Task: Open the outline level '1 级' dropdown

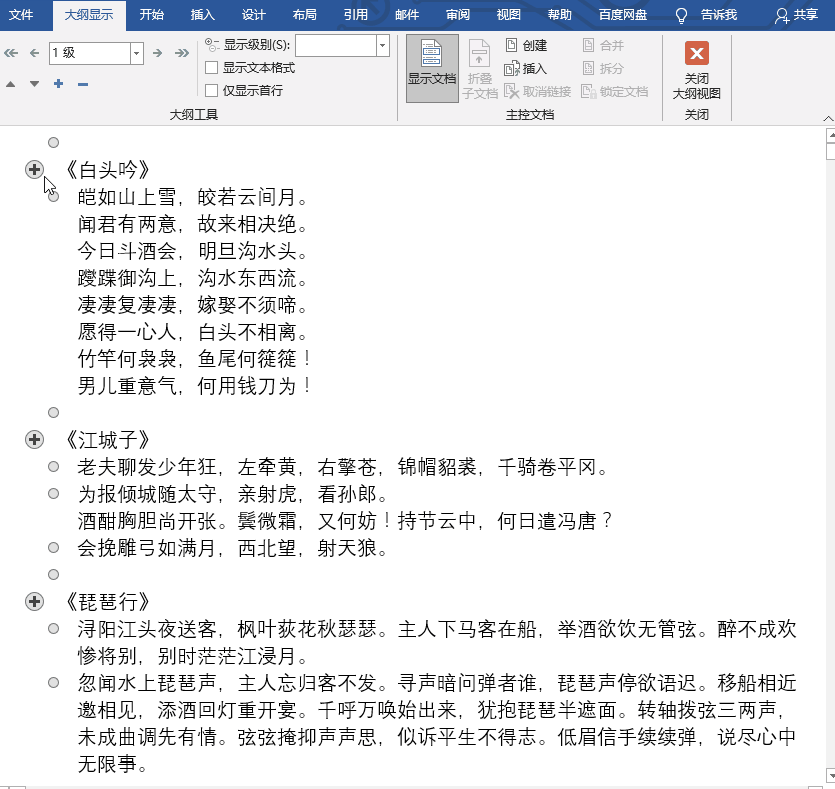Action: point(136,52)
